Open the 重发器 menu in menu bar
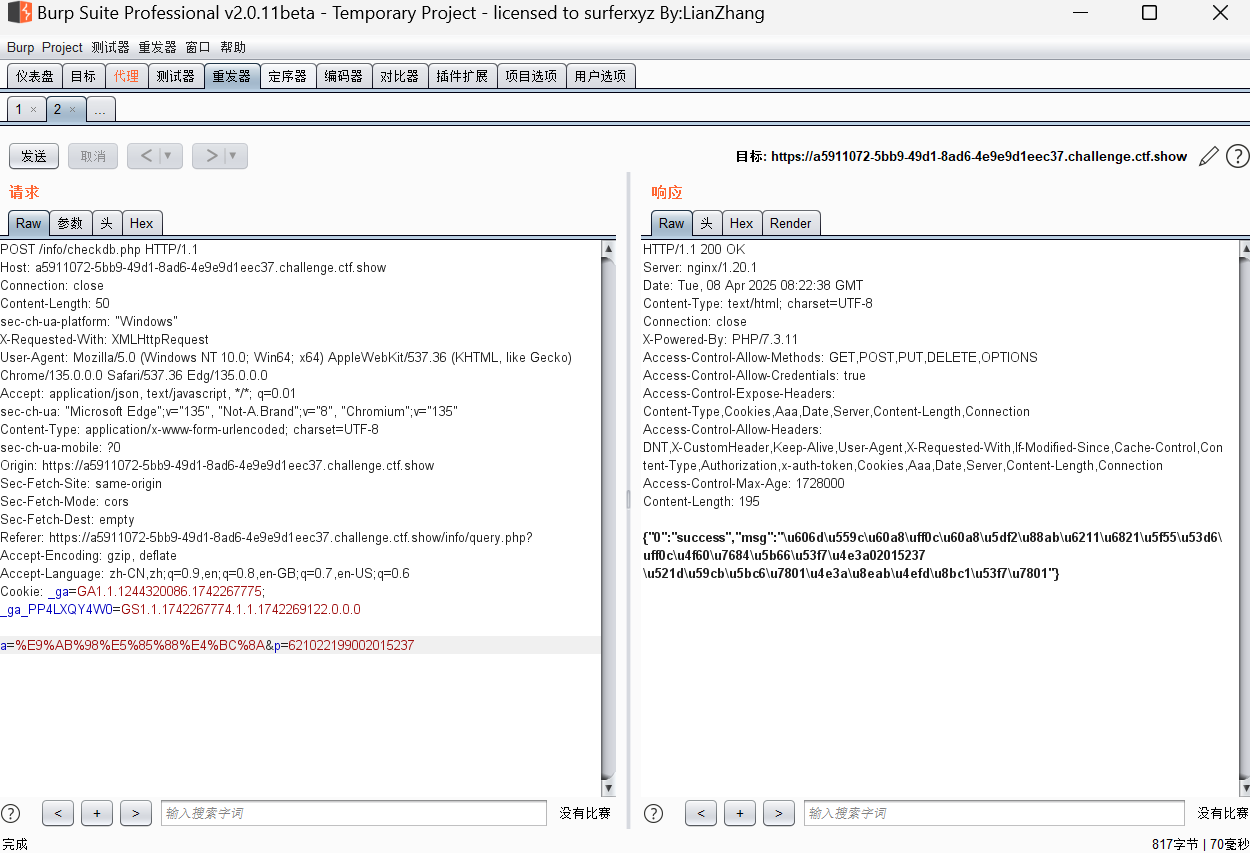1250x853 pixels. point(157,47)
